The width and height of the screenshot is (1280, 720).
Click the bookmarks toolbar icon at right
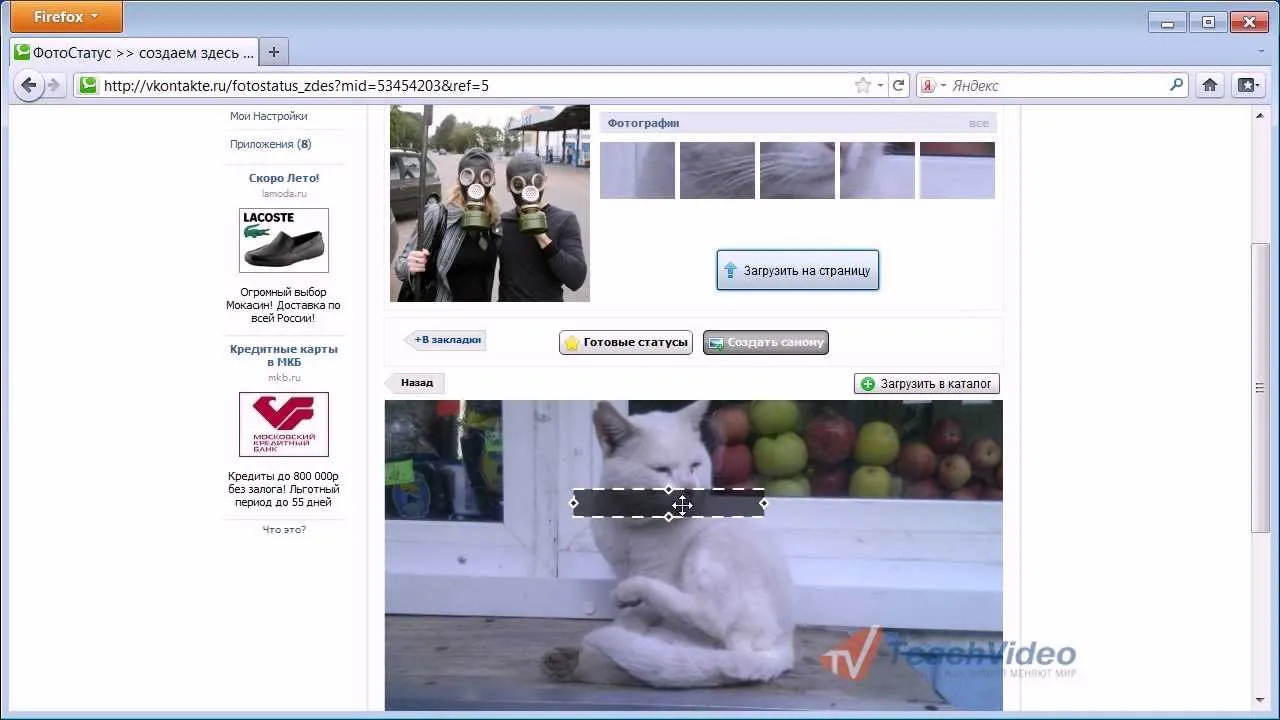pyautogui.click(x=1247, y=85)
